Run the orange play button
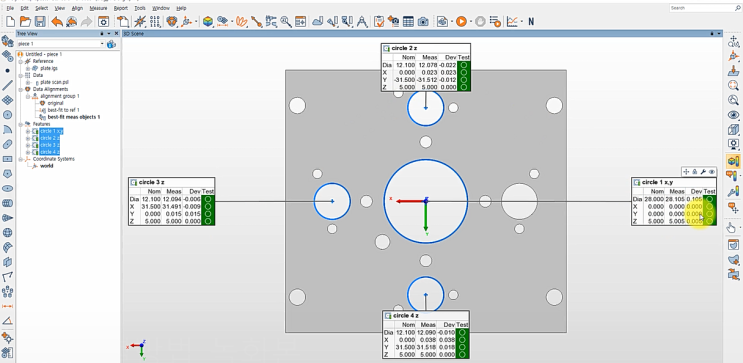Image resolution: width=743 pixels, height=363 pixels. 462,21
